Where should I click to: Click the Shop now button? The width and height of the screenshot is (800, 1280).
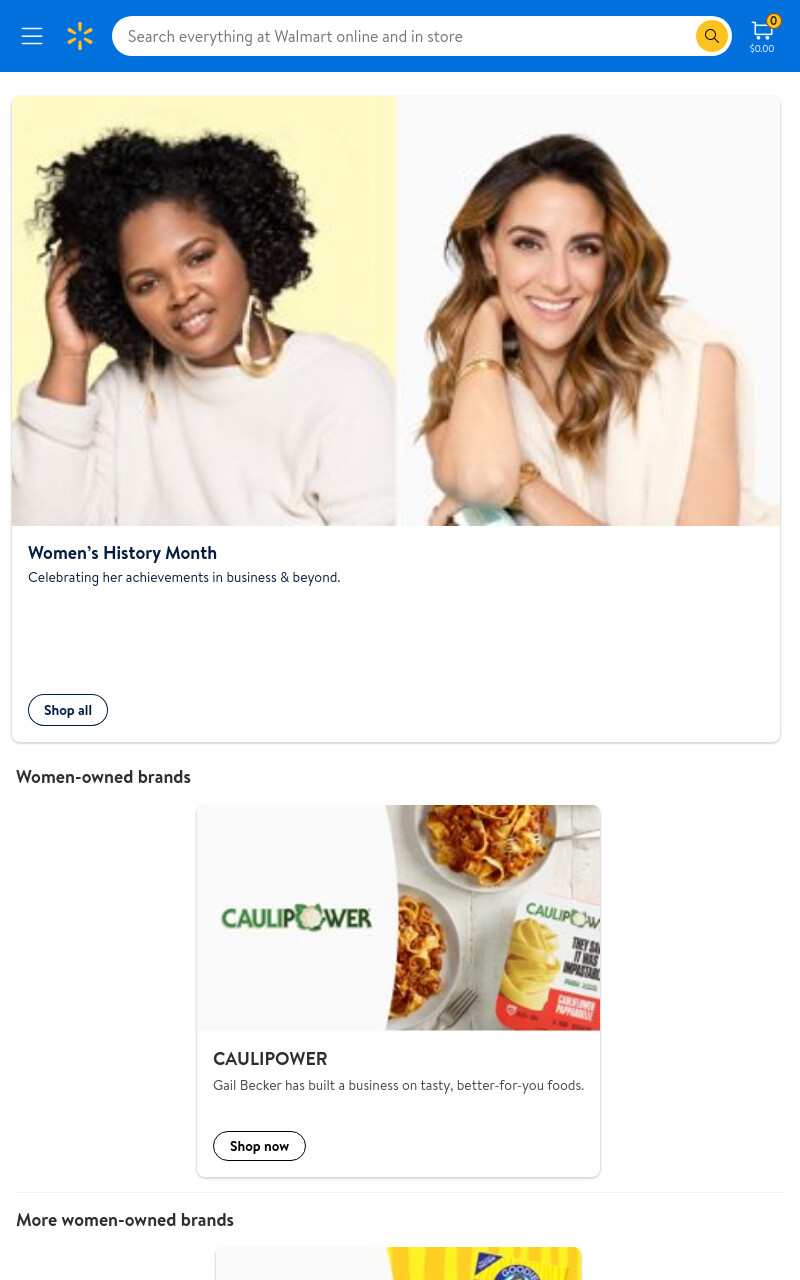pos(259,1146)
